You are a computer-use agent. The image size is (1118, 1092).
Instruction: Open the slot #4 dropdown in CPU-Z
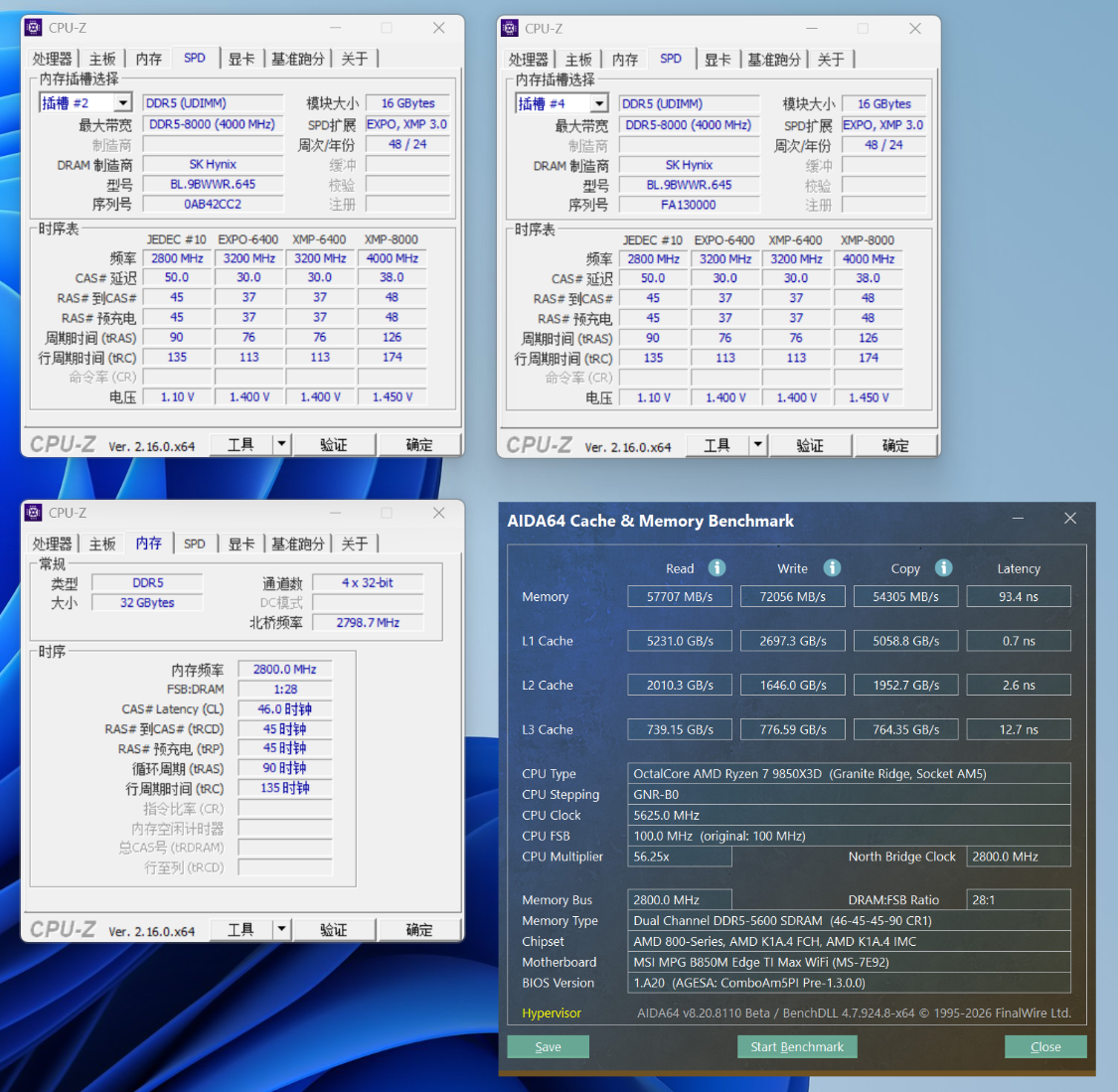pyautogui.click(x=599, y=104)
